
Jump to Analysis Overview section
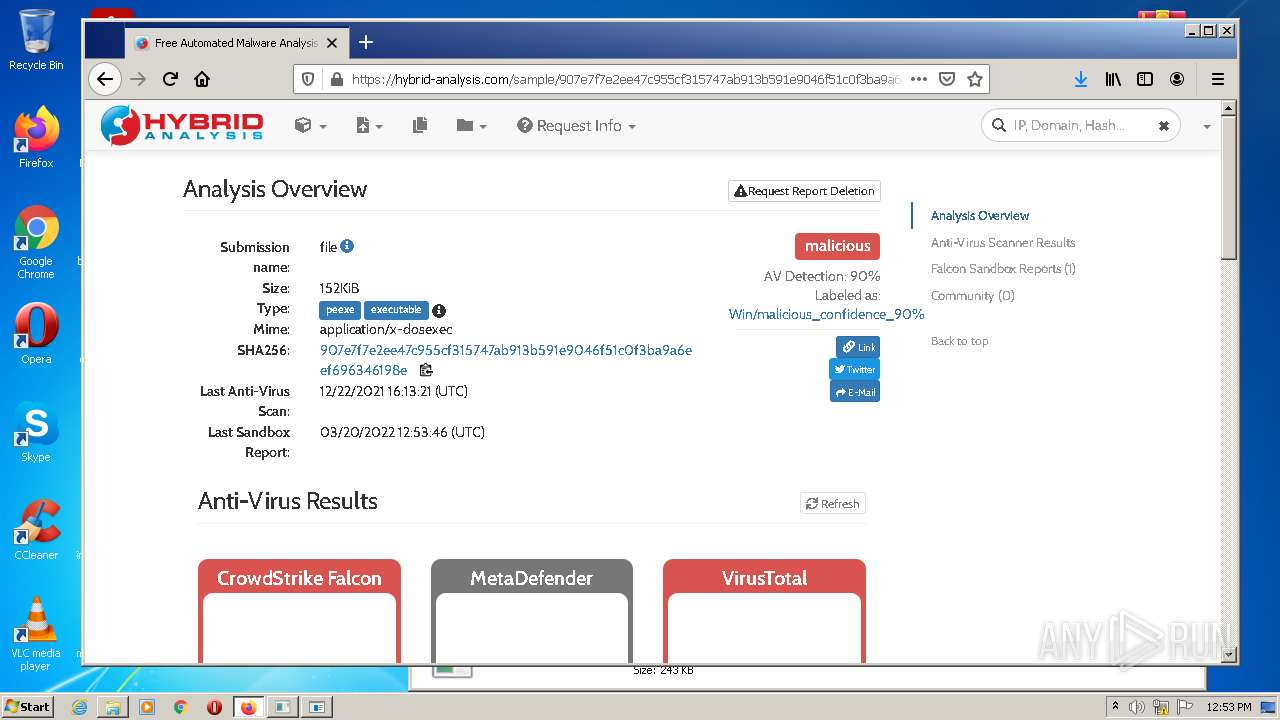click(980, 215)
